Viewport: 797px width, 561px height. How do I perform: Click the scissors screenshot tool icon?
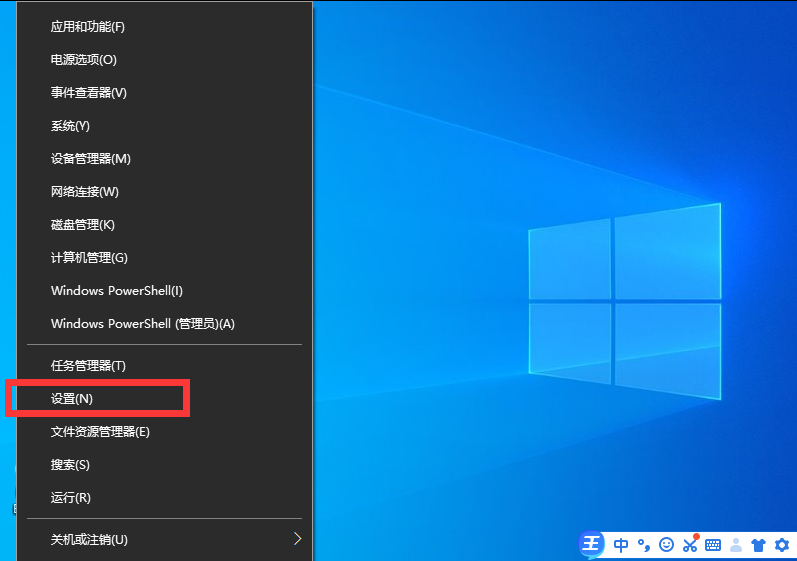(x=689, y=545)
